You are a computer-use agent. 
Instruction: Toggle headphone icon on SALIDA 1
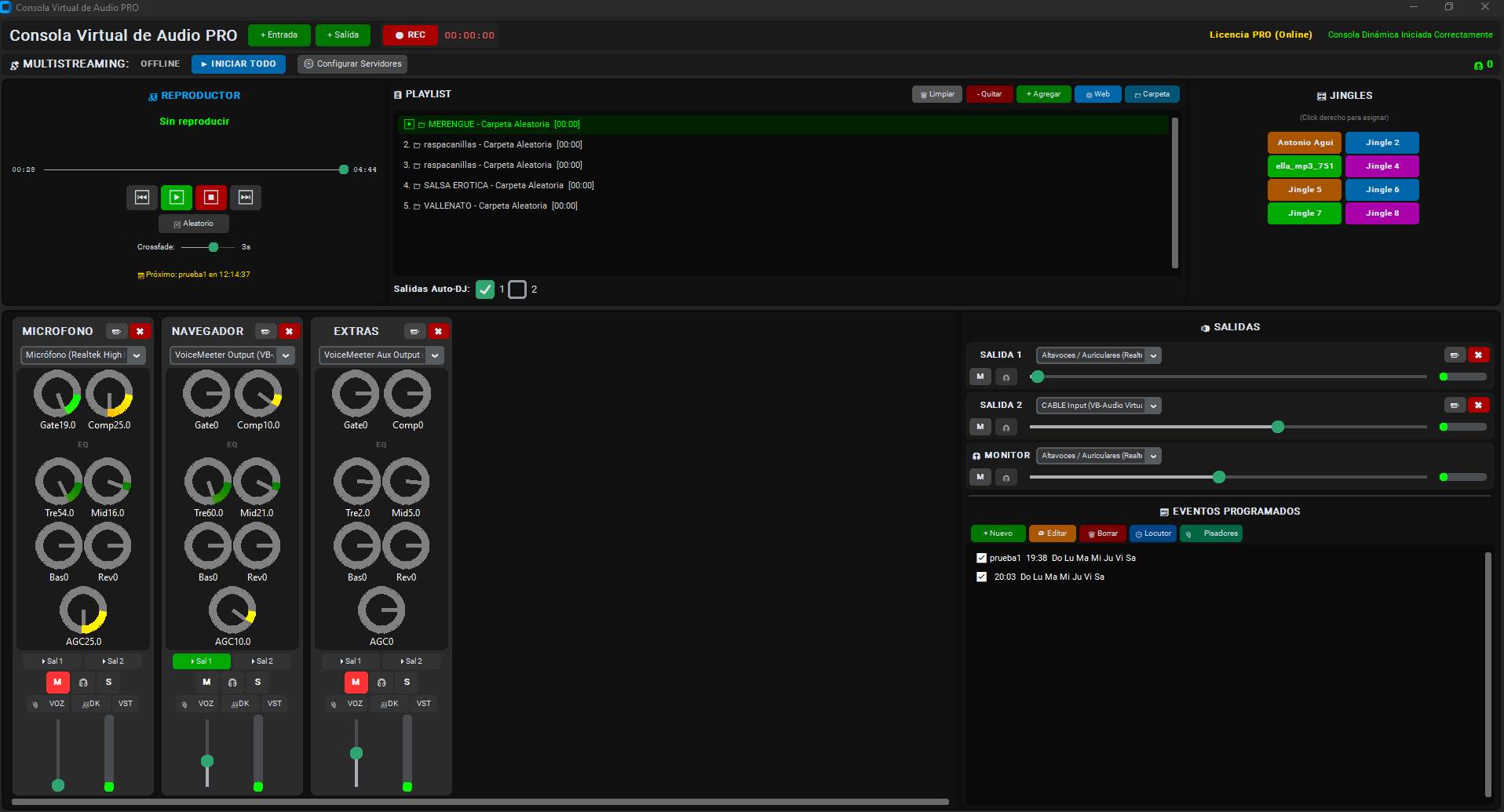(x=1006, y=377)
